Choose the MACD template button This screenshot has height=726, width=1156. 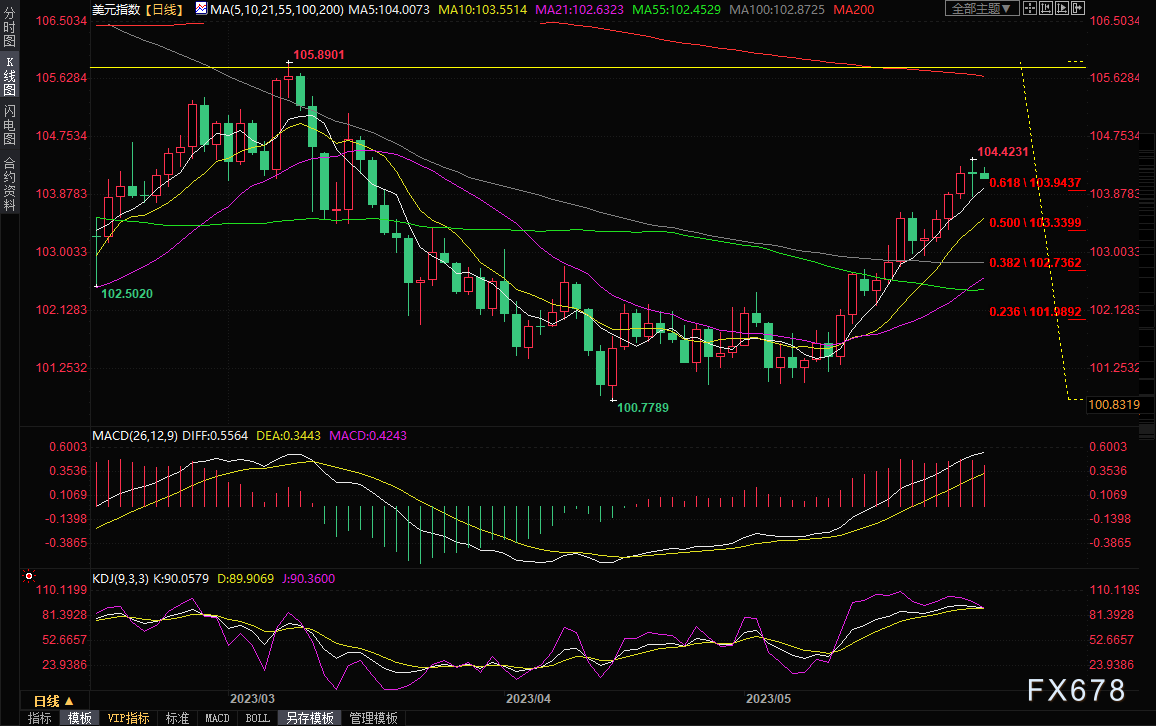[217, 718]
